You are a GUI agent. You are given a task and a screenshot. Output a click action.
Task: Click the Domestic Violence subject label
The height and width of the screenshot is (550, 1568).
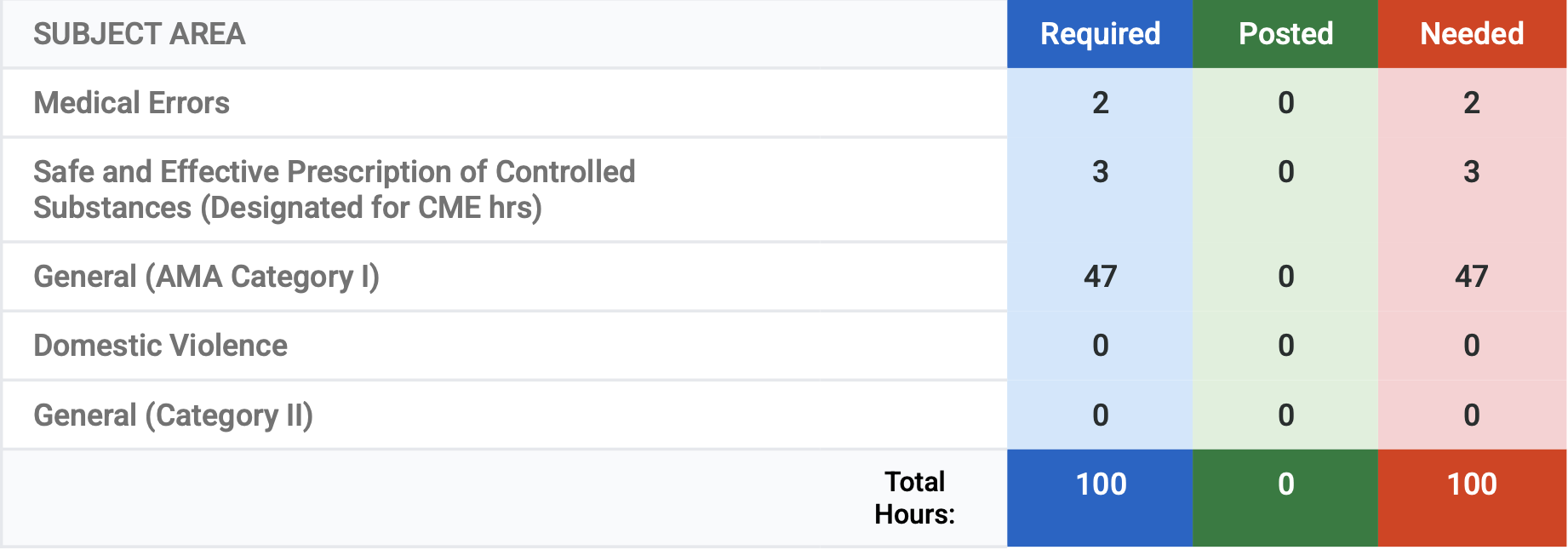coord(160,346)
